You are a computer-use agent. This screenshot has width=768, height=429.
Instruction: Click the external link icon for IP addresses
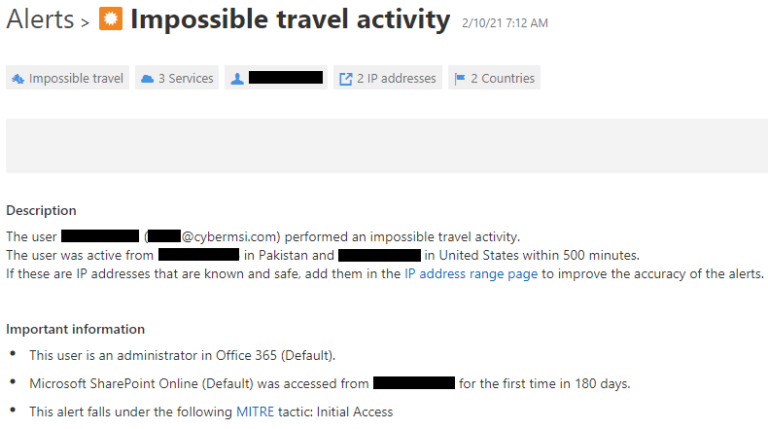click(x=346, y=79)
